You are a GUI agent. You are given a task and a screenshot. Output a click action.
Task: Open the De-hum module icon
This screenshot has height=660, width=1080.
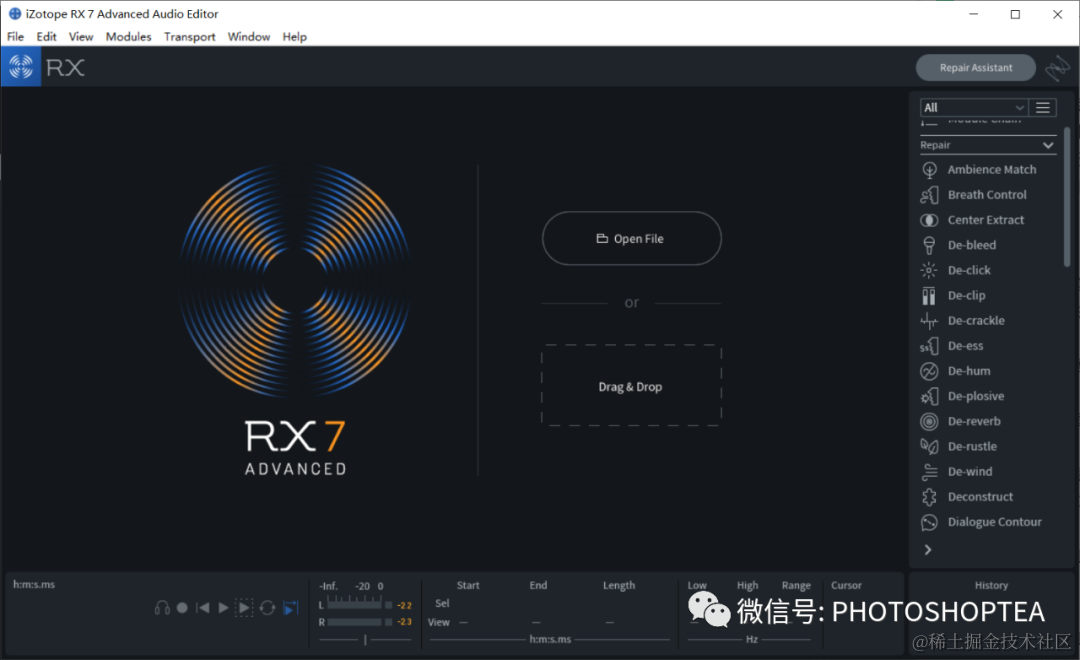coord(929,371)
